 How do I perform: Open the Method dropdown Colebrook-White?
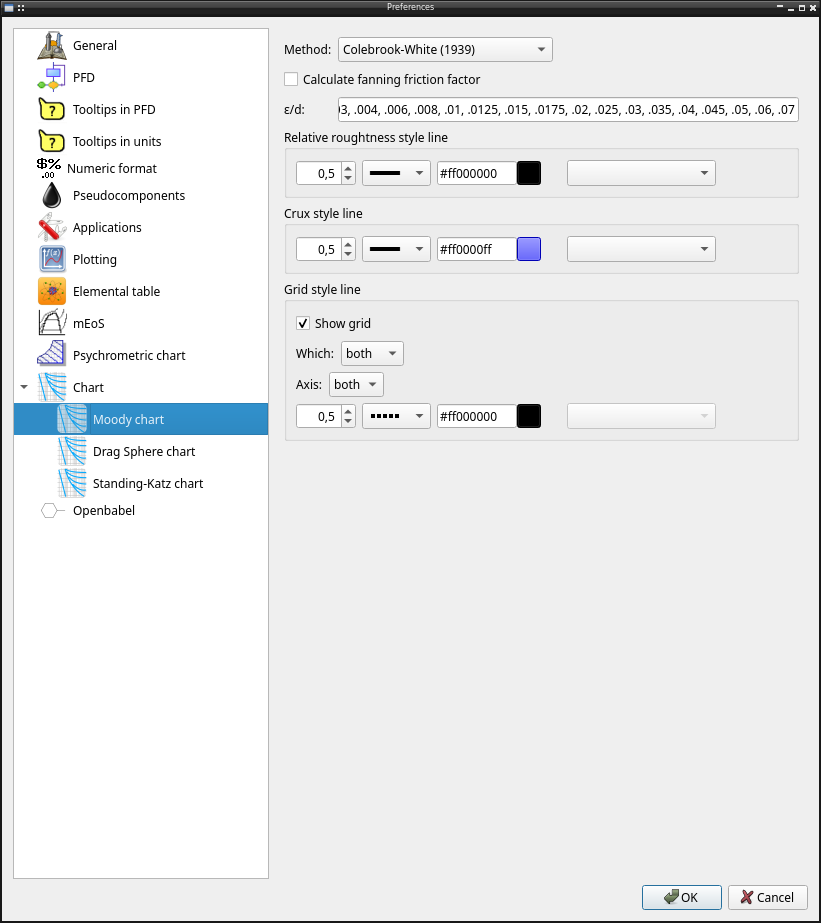[445, 49]
